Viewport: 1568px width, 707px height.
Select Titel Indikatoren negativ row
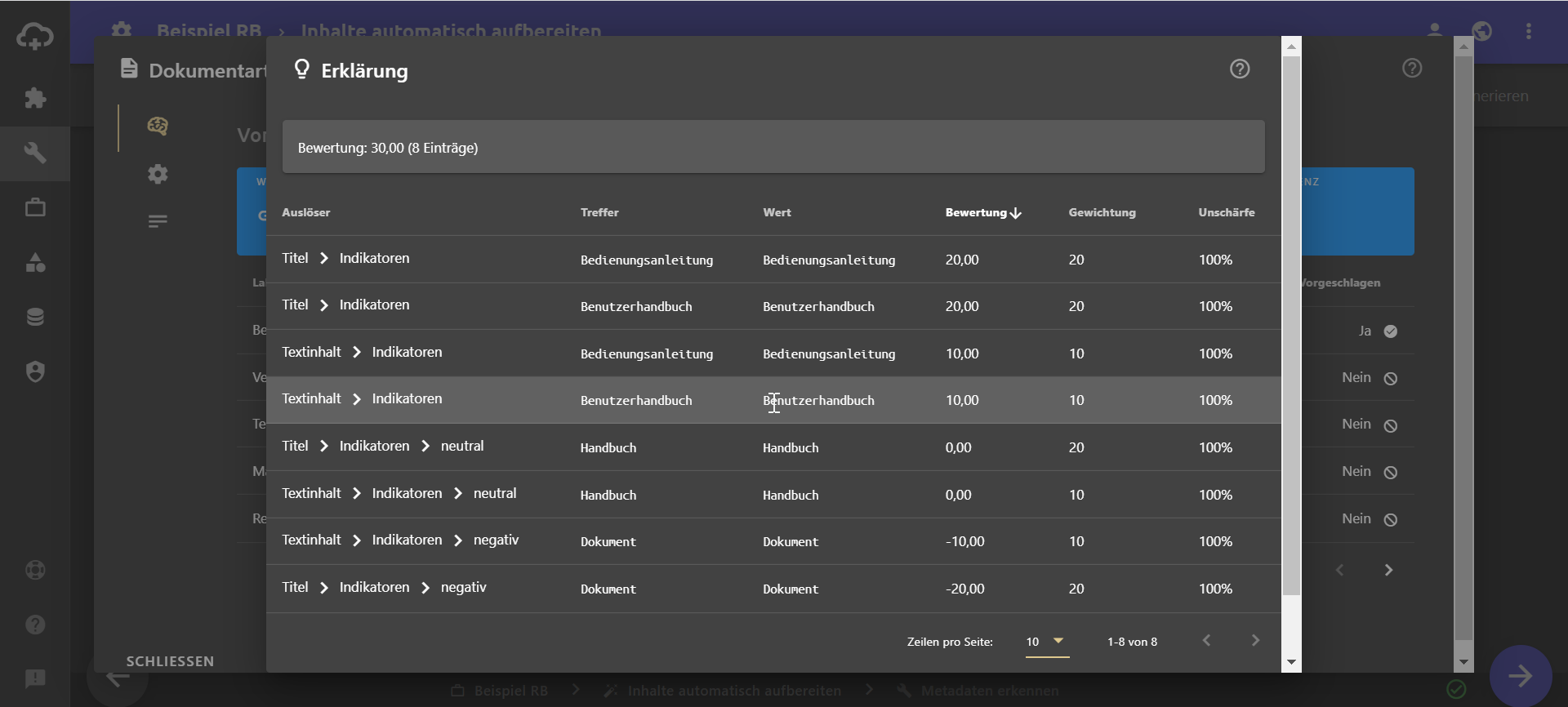(773, 588)
